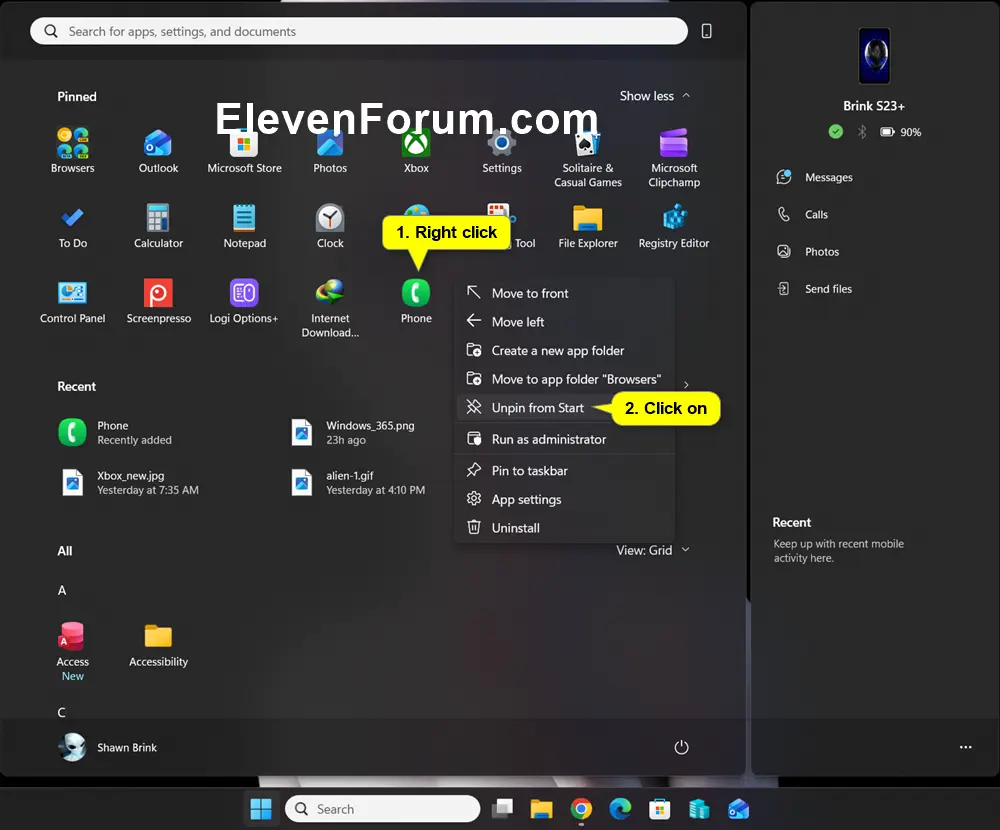Open Notepad from pinned apps

pyautogui.click(x=244, y=226)
